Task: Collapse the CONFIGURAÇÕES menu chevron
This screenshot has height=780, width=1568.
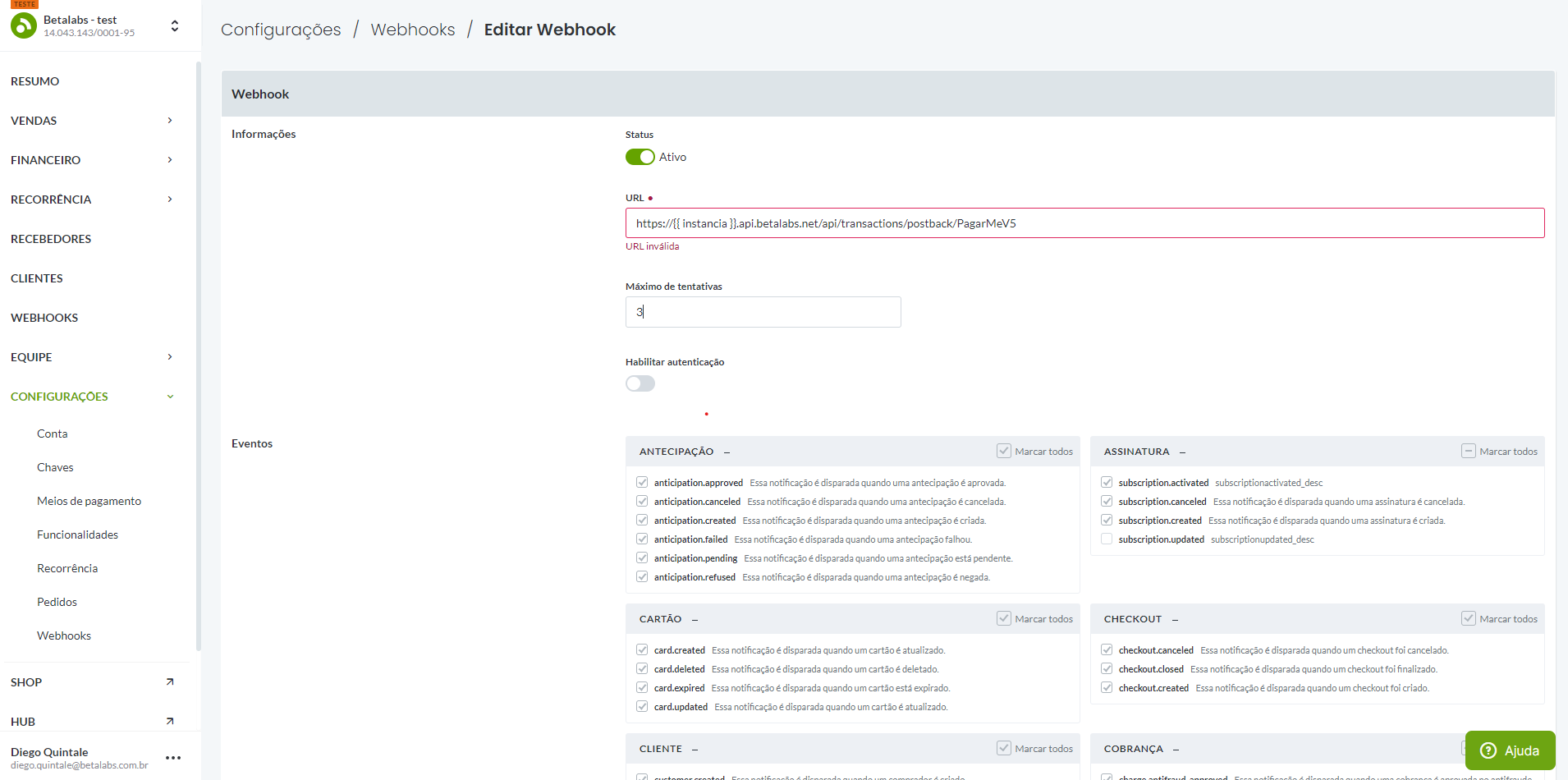Action: click(x=170, y=397)
